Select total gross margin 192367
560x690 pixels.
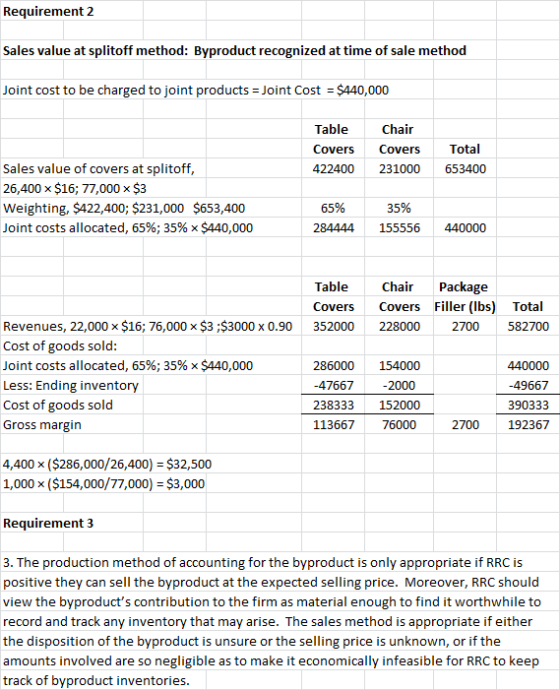(x=528, y=425)
